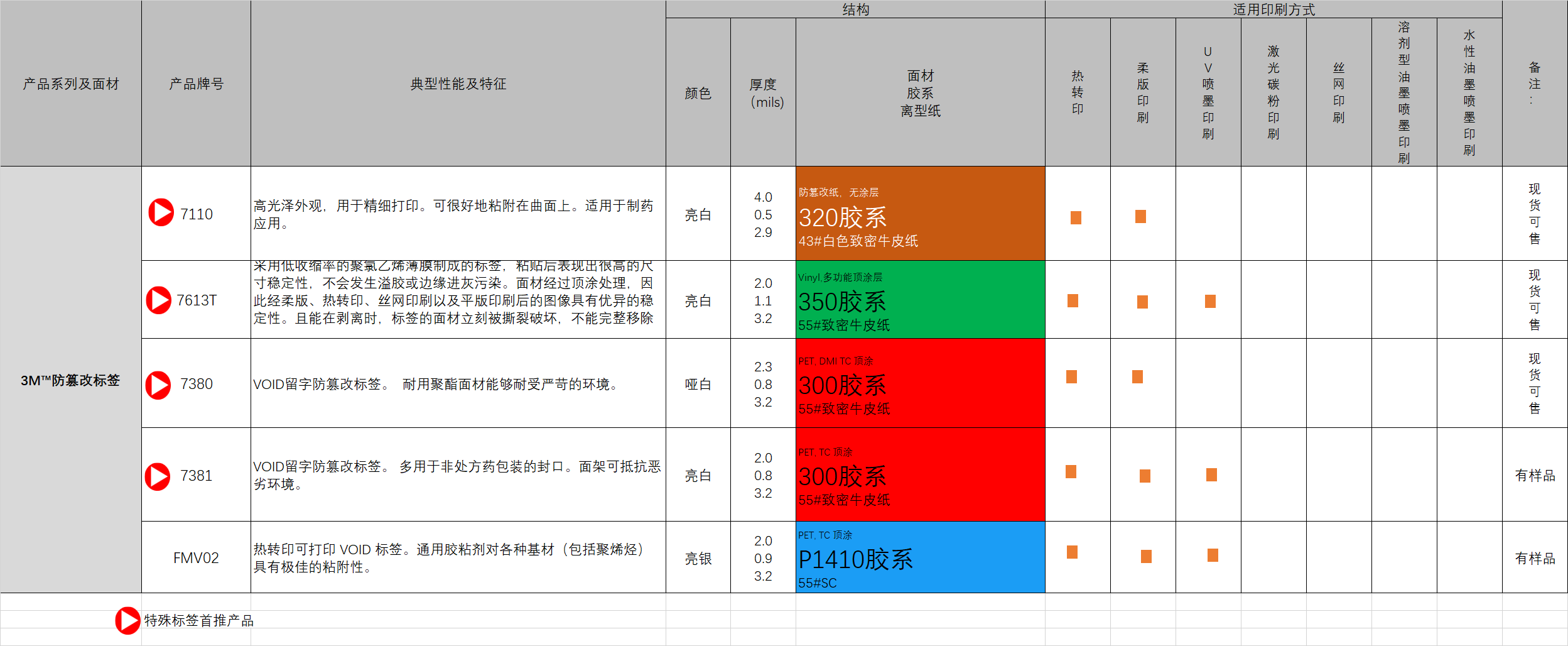The width and height of the screenshot is (1568, 646).
Task: Select the orange 320胶系 structure cell
Action: (x=920, y=214)
